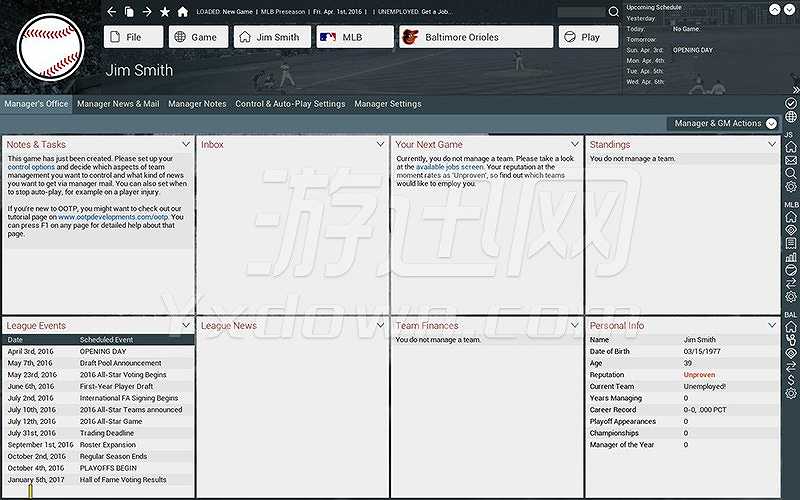800x500 pixels.
Task: Click the checkmark circle icon in sidebar
Action: click(791, 104)
